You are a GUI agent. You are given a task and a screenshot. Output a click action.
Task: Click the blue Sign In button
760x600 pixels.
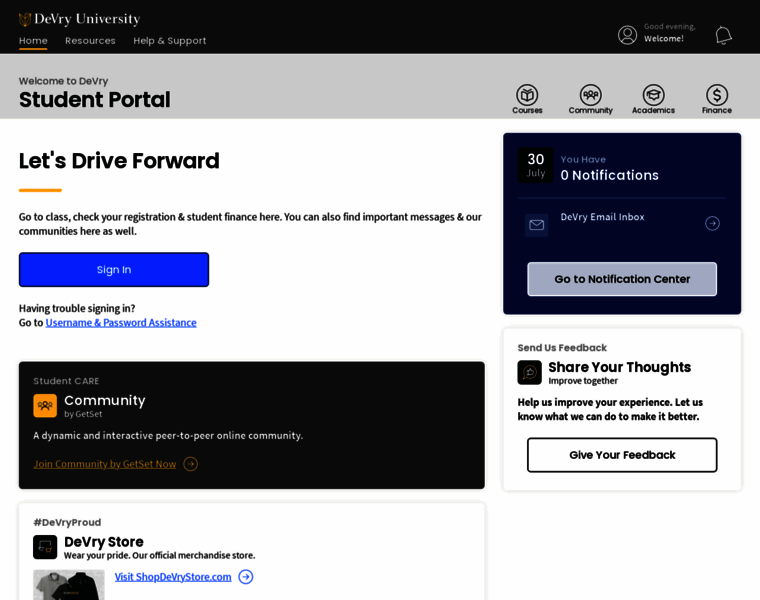(114, 269)
